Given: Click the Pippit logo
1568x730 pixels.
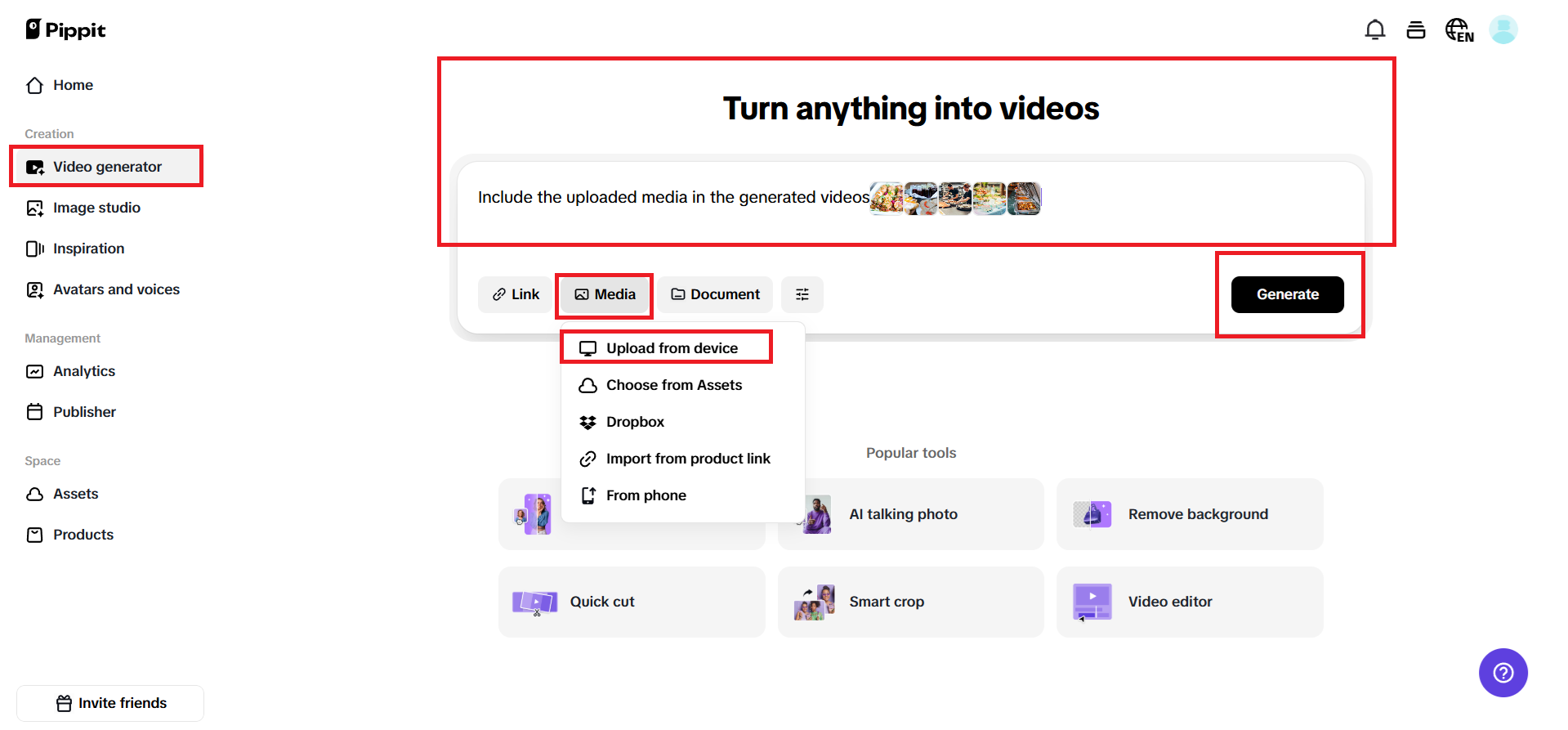Looking at the screenshot, I should tap(65, 30).
